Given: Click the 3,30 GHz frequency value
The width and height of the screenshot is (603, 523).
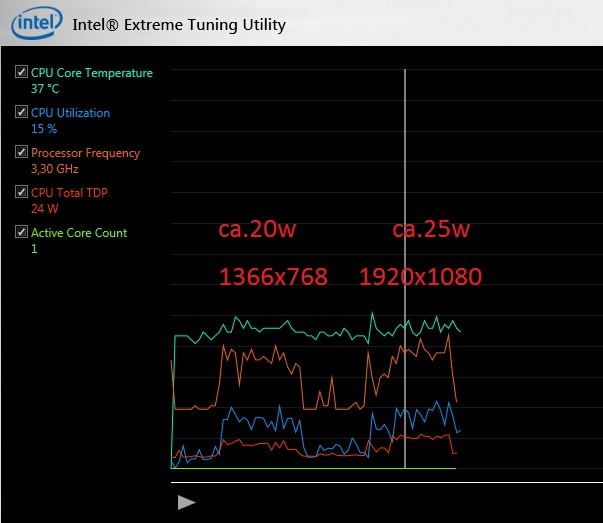Looking at the screenshot, I should pyautogui.click(x=55, y=169).
